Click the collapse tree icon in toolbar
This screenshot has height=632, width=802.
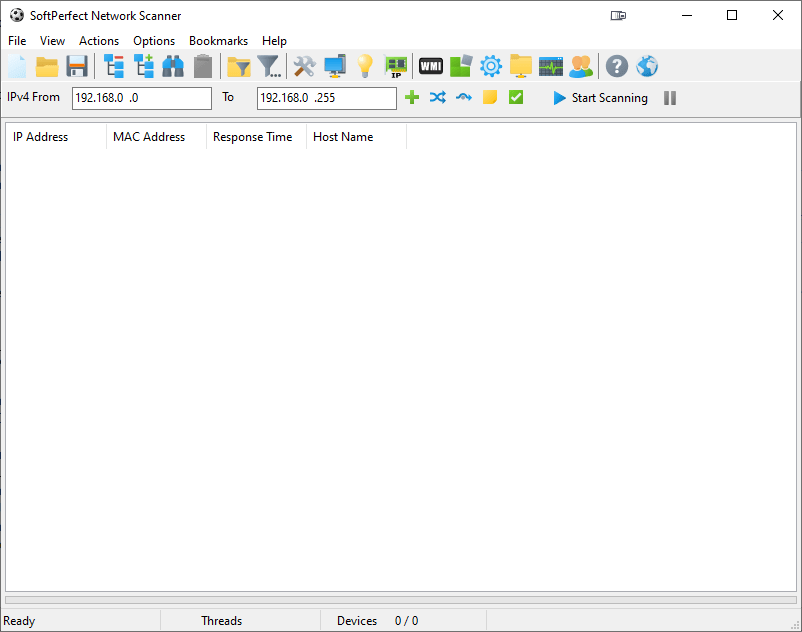114,66
